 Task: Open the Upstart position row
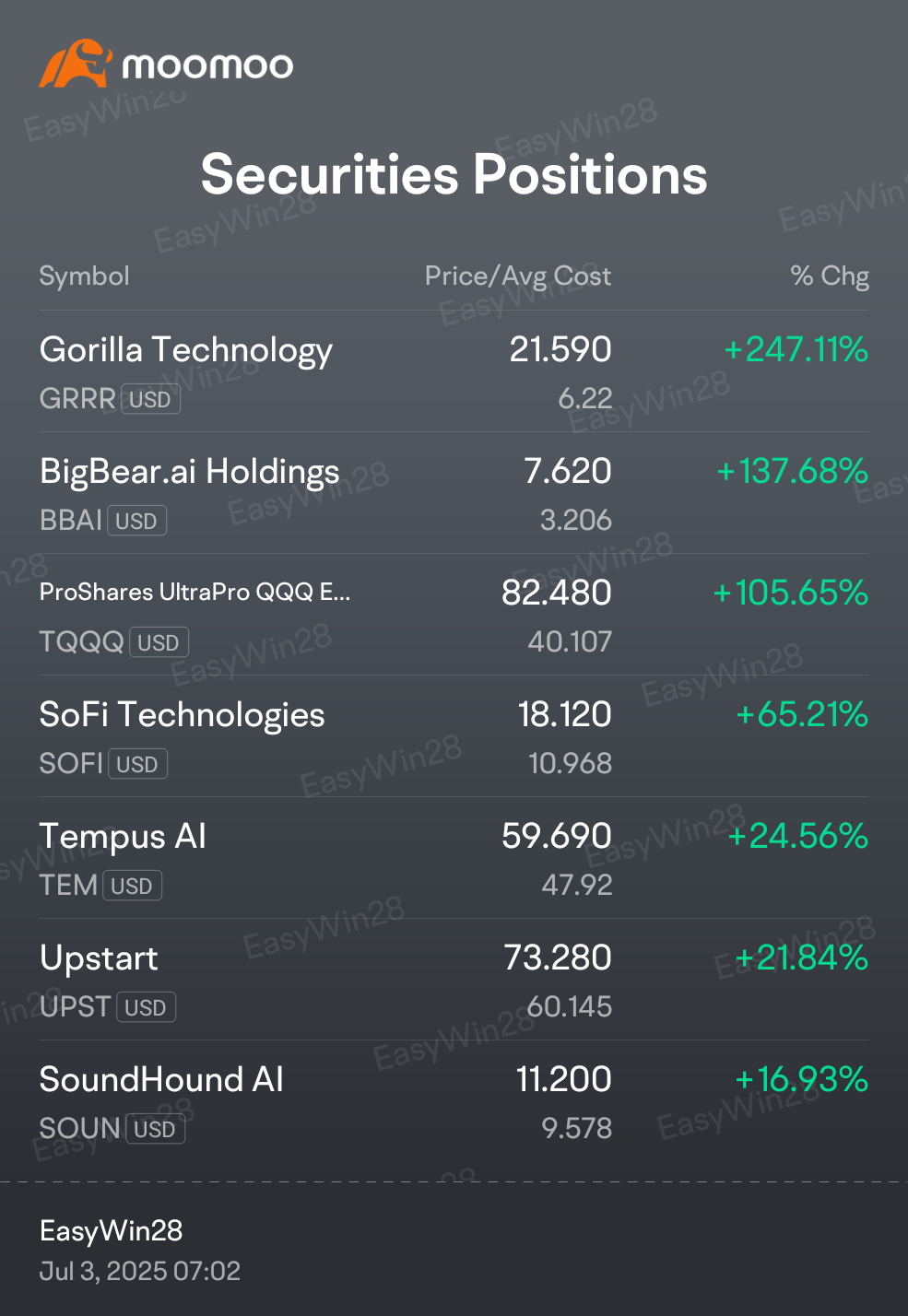[x=454, y=980]
